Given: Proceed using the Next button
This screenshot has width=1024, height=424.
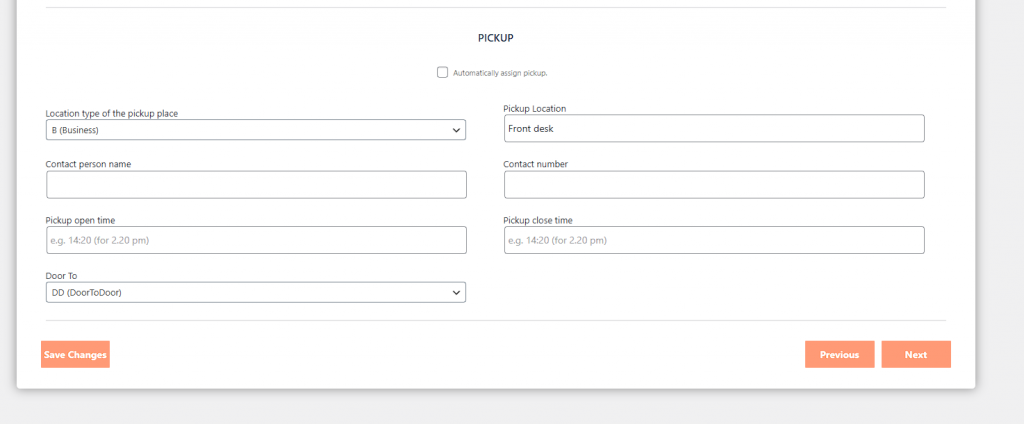Looking at the screenshot, I should point(915,354).
